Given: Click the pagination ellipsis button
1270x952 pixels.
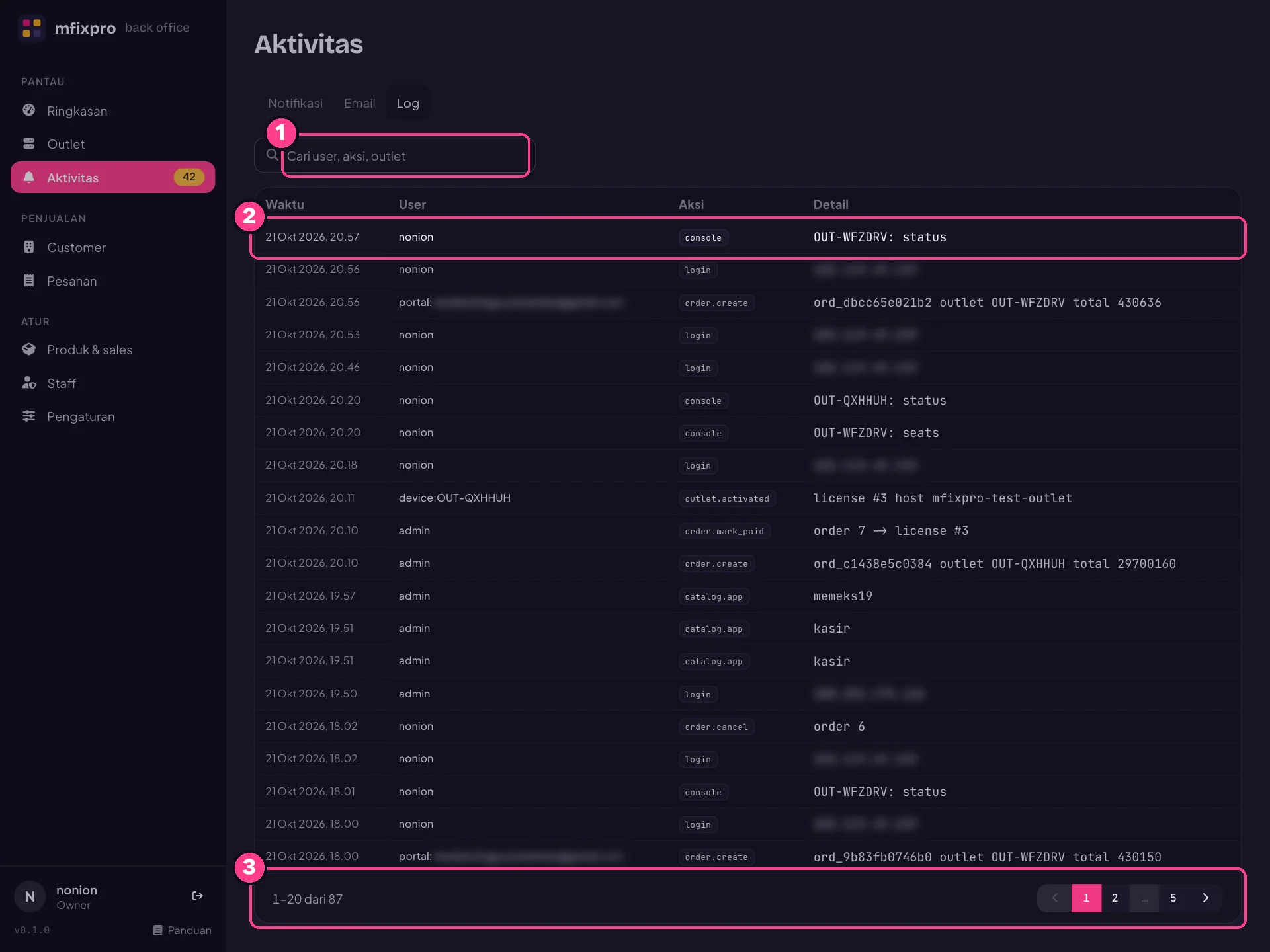Looking at the screenshot, I should [x=1144, y=898].
